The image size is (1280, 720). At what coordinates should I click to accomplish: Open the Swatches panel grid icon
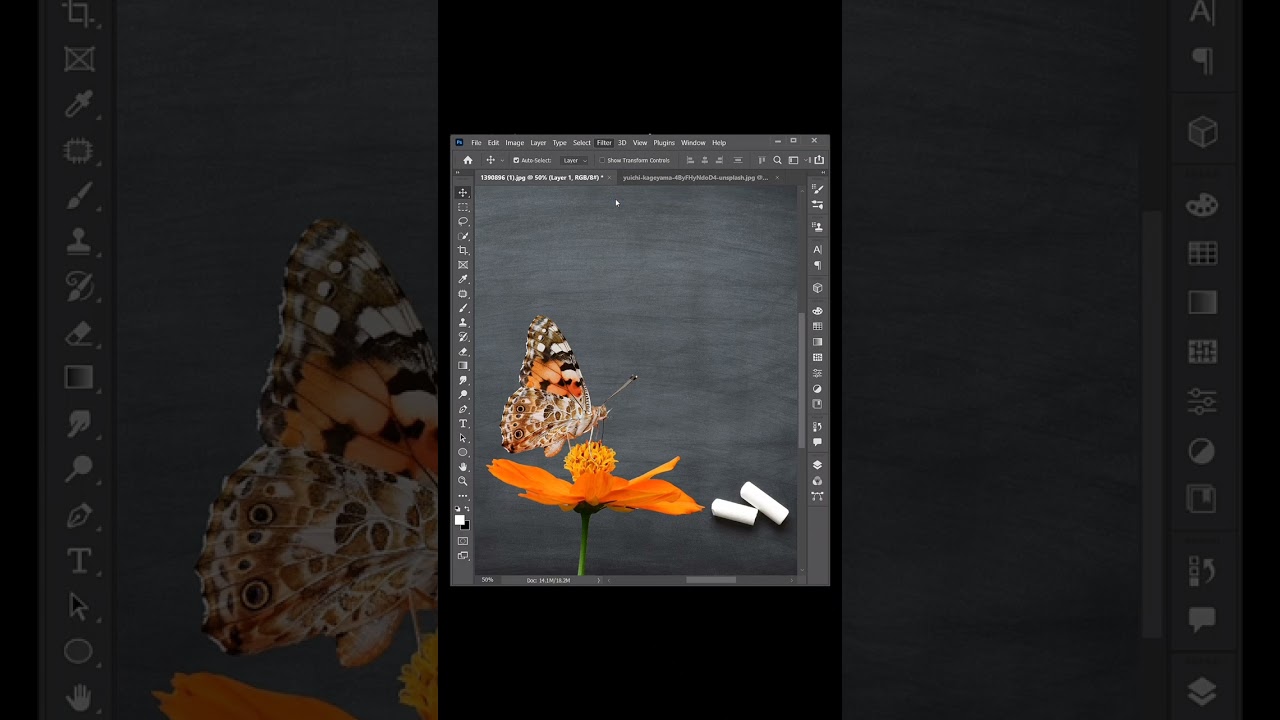tap(817, 326)
